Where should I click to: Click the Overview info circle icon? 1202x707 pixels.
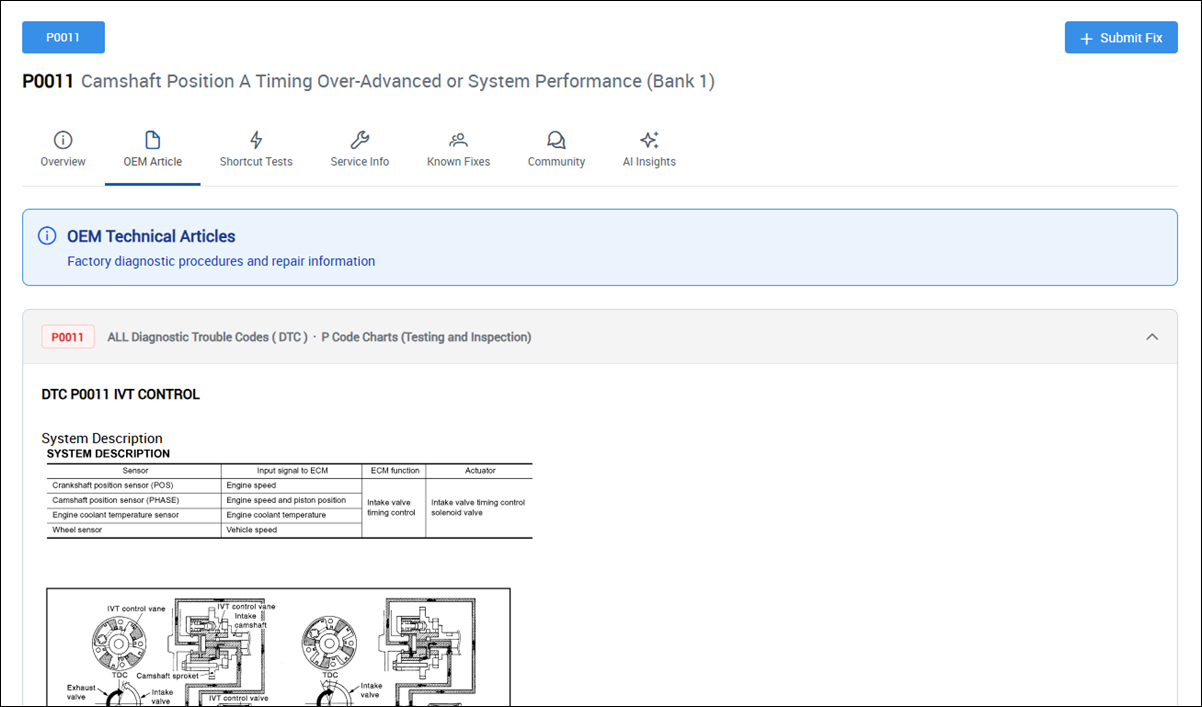pyautogui.click(x=63, y=140)
